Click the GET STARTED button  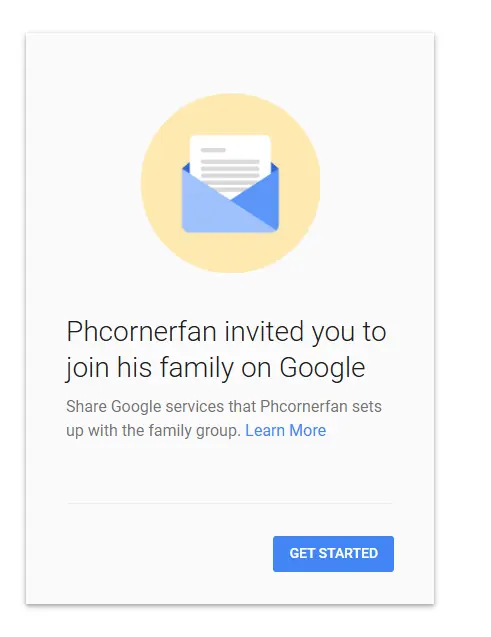coord(333,553)
